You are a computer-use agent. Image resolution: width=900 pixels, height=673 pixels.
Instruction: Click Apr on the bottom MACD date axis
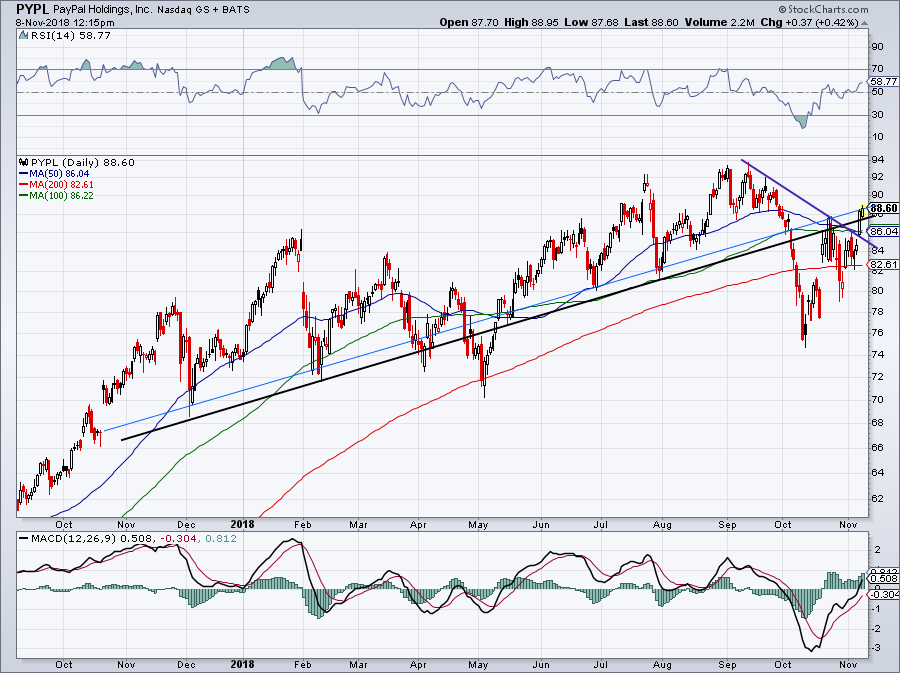click(x=418, y=664)
